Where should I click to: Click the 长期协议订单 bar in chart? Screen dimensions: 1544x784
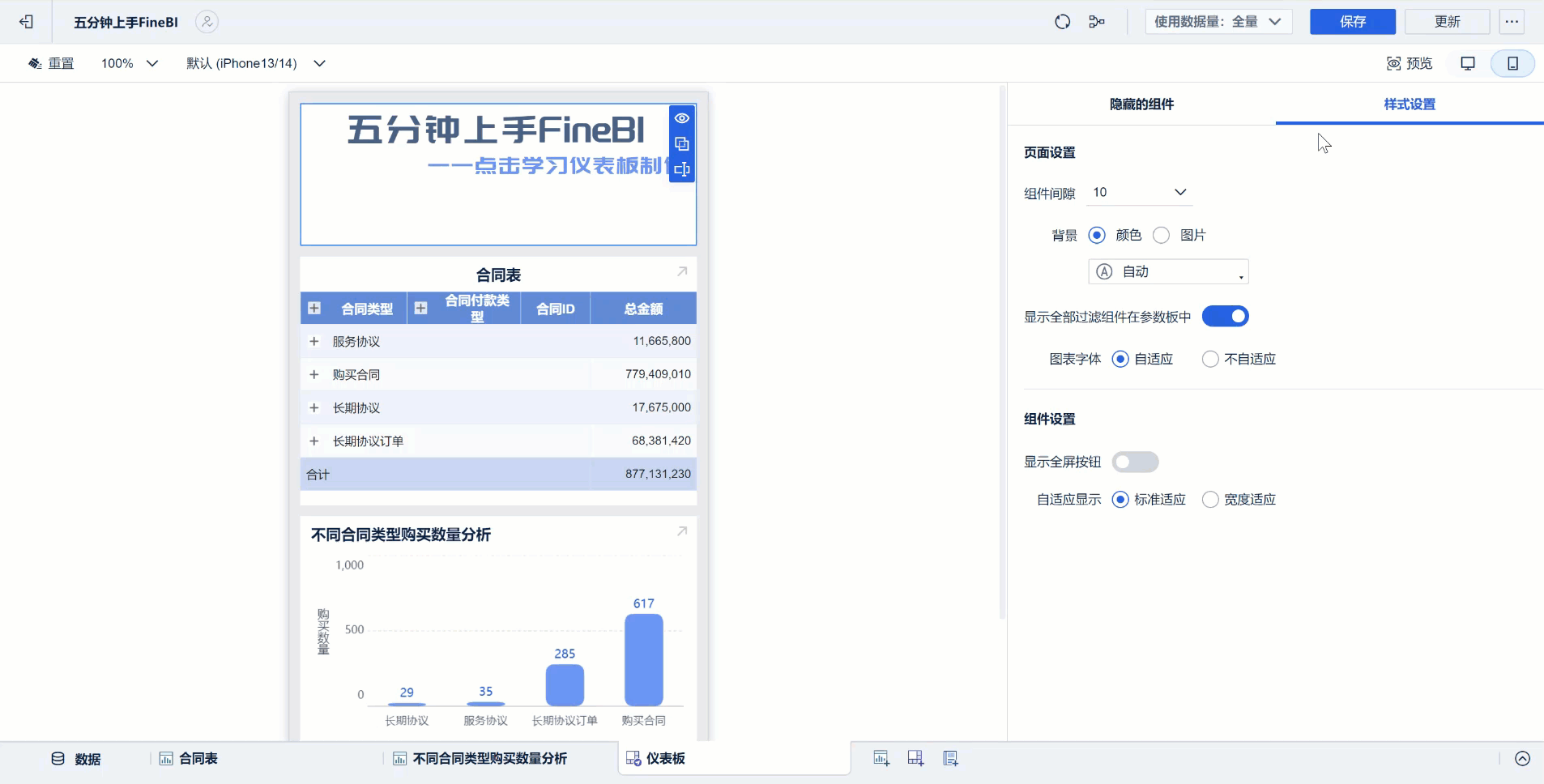[x=565, y=684]
